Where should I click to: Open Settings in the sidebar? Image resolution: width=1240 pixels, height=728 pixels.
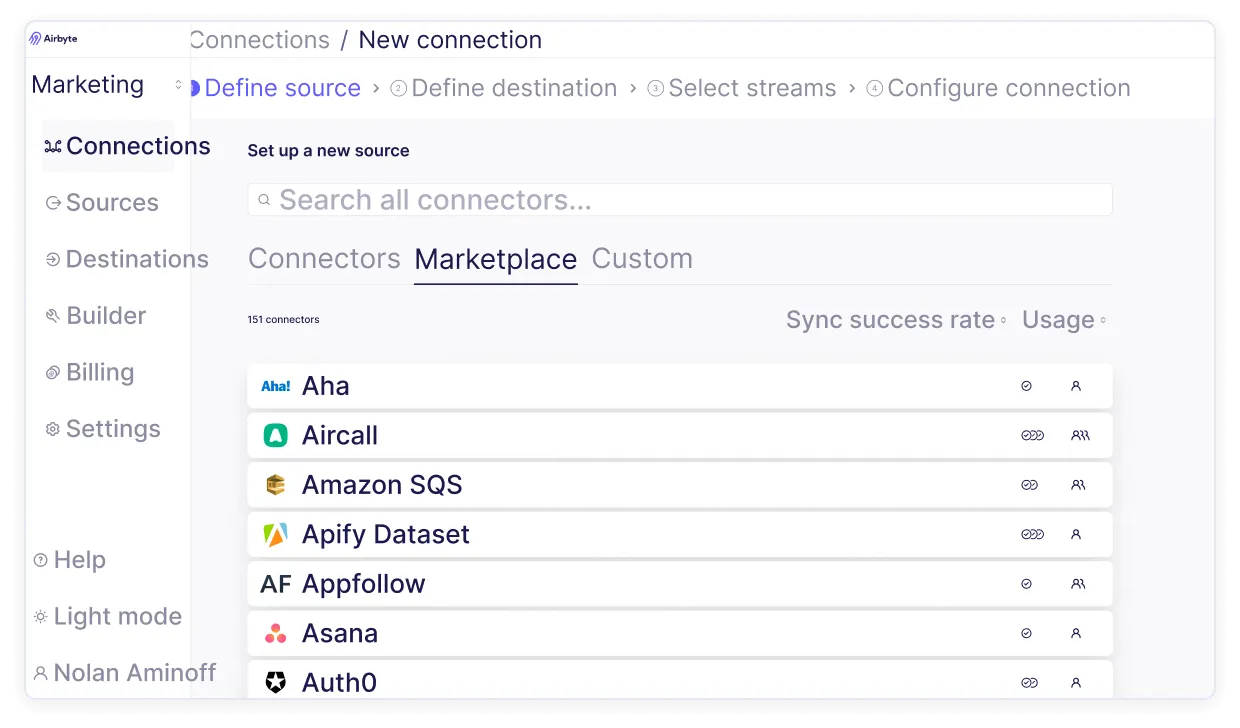[x=103, y=429]
